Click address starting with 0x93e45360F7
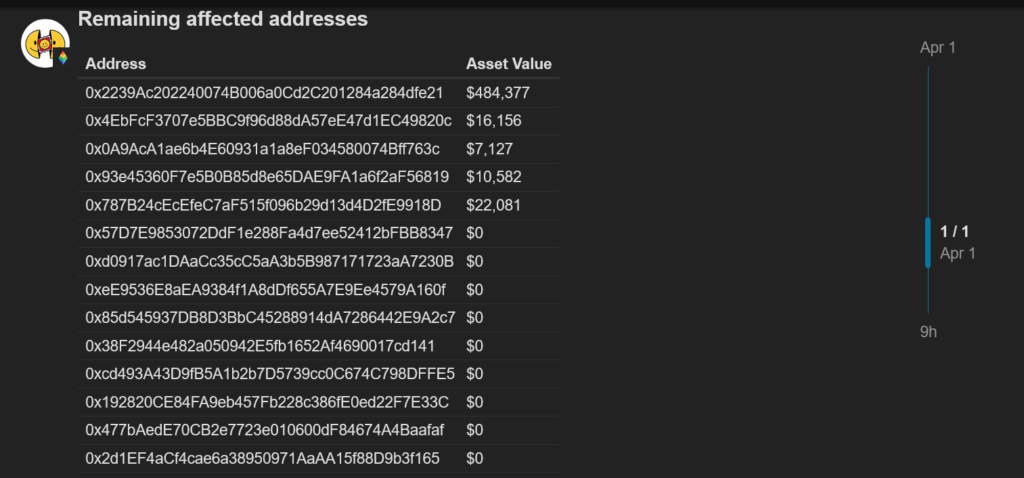This screenshot has width=1024, height=478. click(266, 177)
